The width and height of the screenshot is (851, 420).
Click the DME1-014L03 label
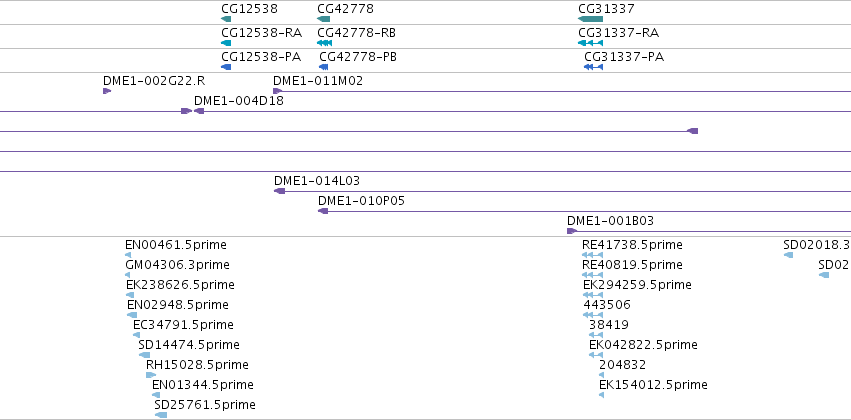tap(317, 181)
